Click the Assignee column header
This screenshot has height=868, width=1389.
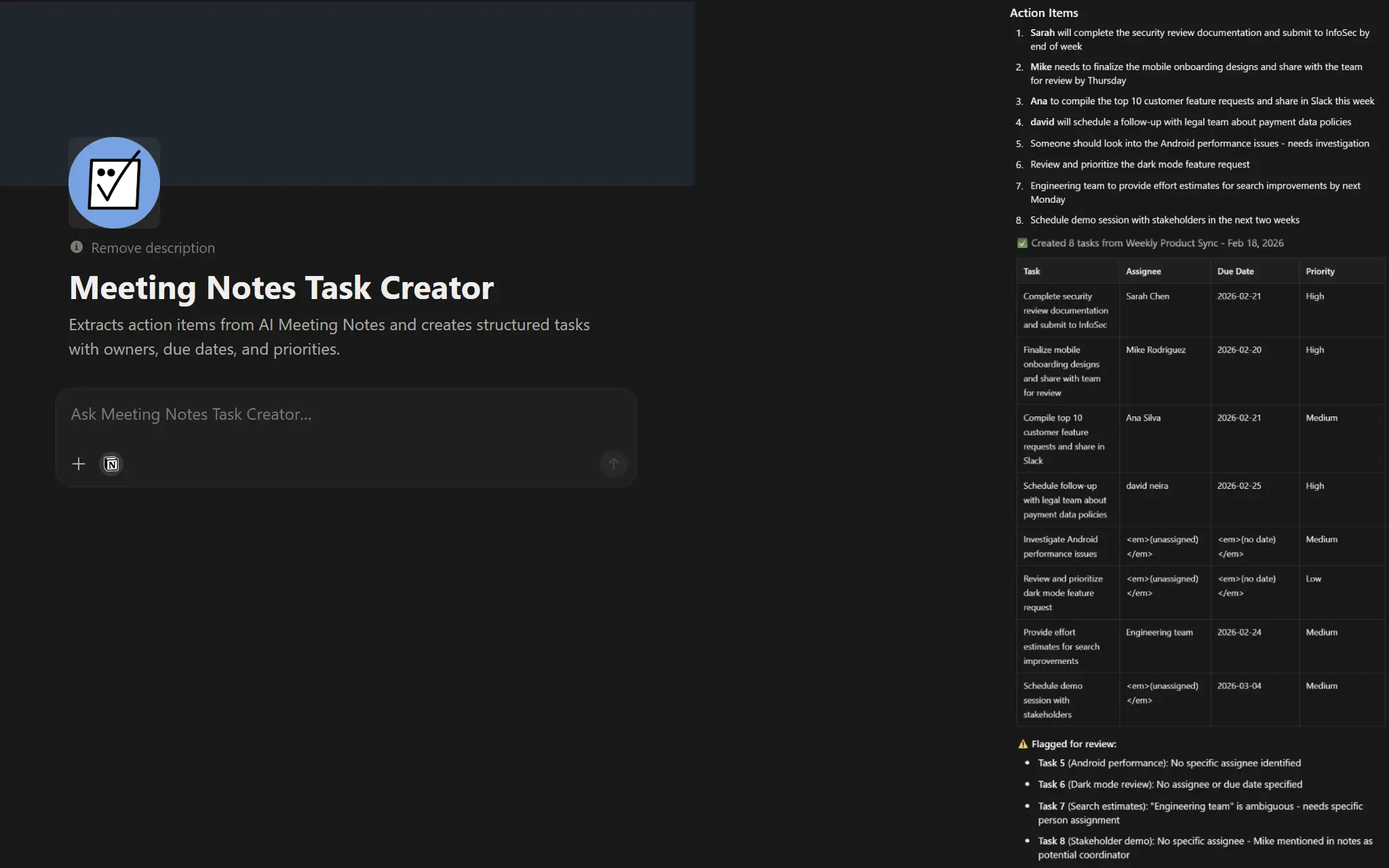point(1143,271)
